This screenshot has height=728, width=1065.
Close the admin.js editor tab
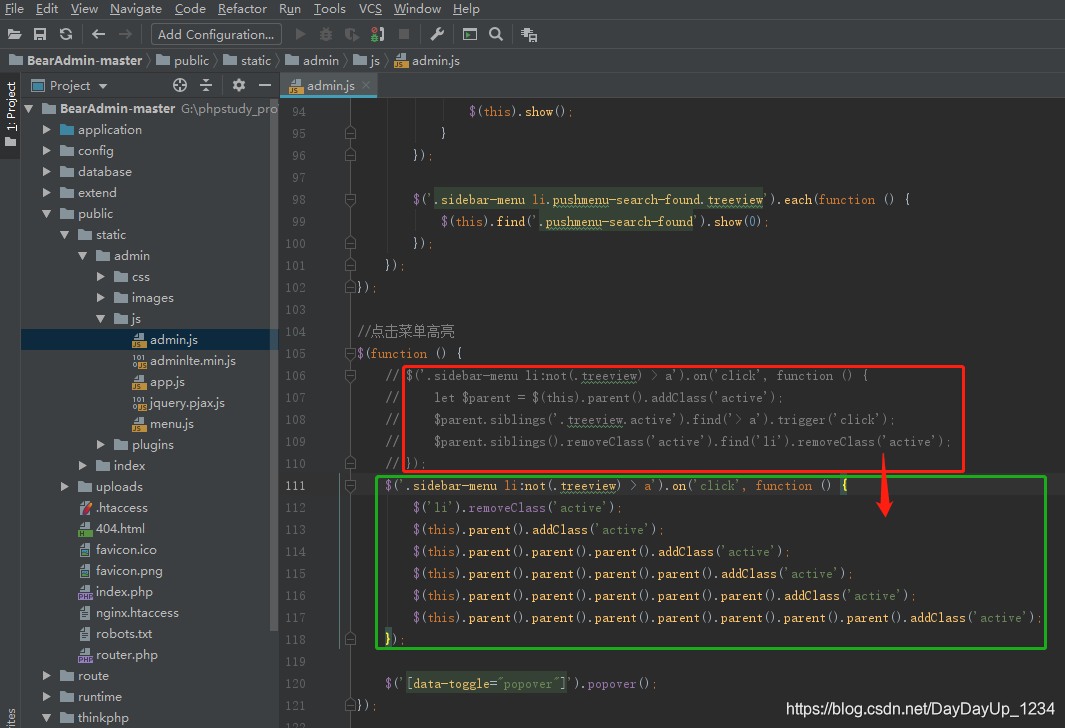click(366, 85)
